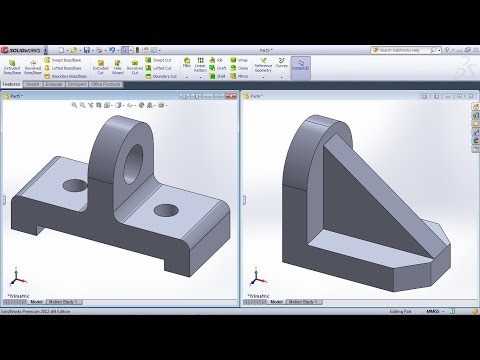Click the Rebuild traffic light icon

137,50
